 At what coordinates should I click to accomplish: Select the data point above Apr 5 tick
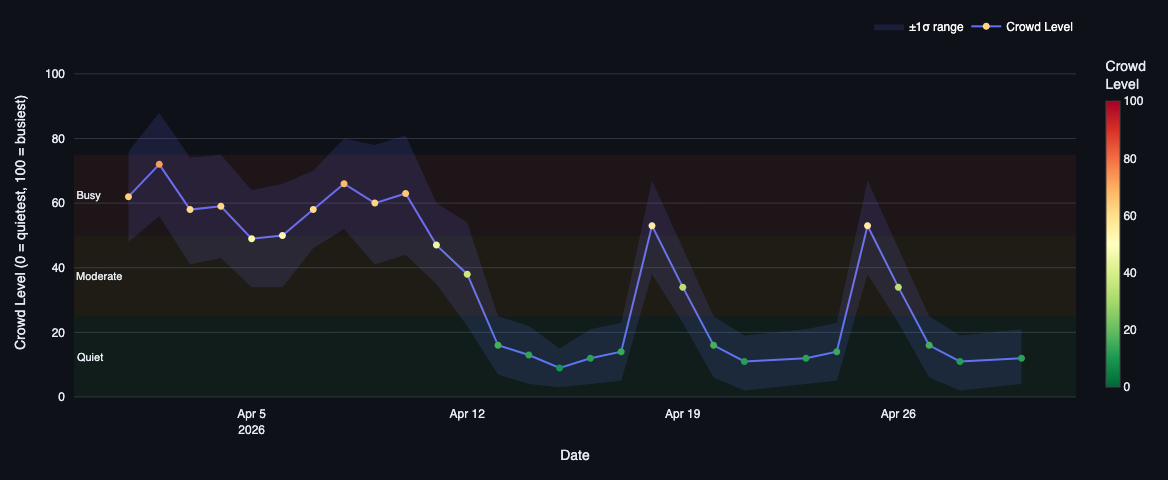[252, 239]
